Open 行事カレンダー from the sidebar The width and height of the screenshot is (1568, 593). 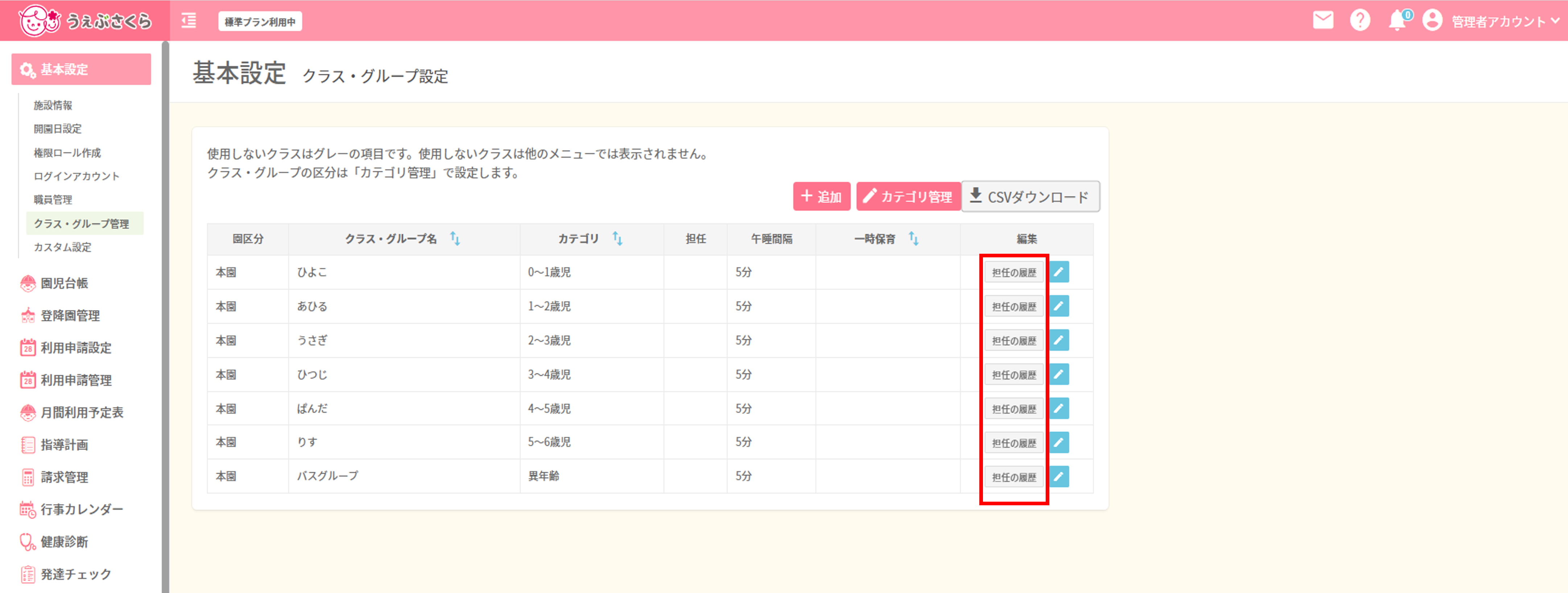72,509
